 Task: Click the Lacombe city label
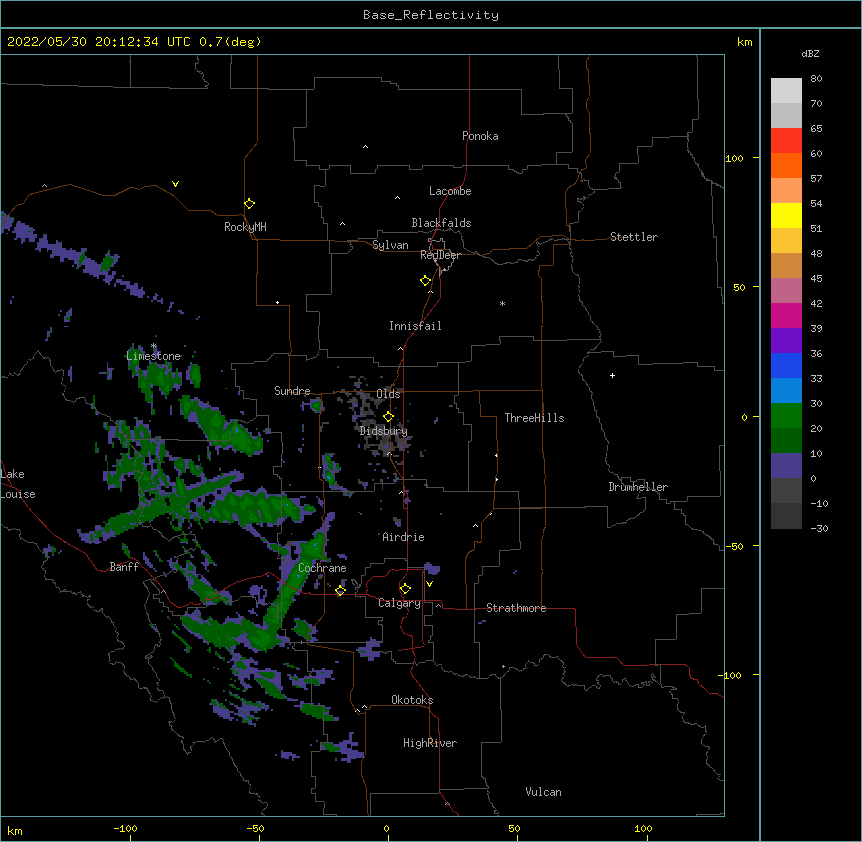click(450, 191)
